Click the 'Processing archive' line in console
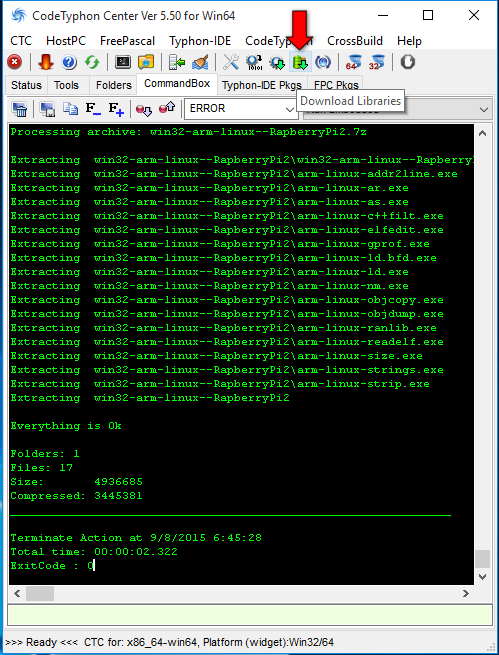The height and width of the screenshot is (655, 499). (x=188, y=132)
